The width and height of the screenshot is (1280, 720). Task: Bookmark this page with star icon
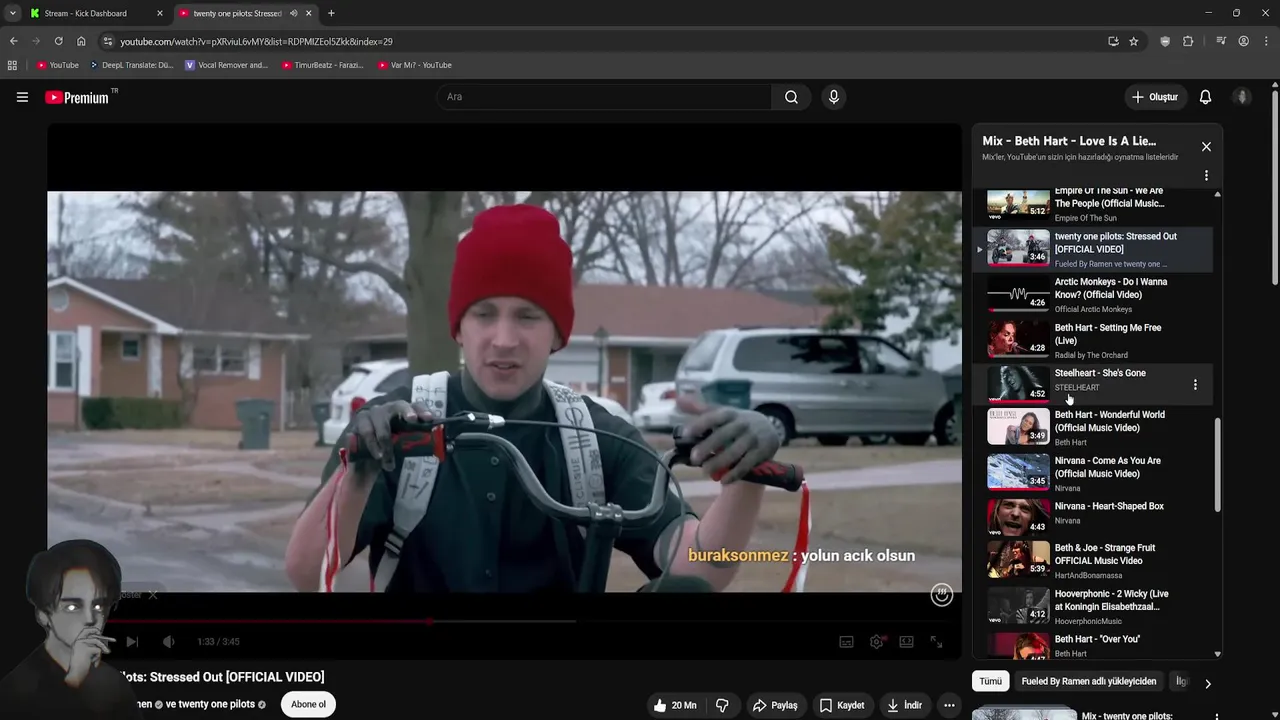click(x=1133, y=41)
